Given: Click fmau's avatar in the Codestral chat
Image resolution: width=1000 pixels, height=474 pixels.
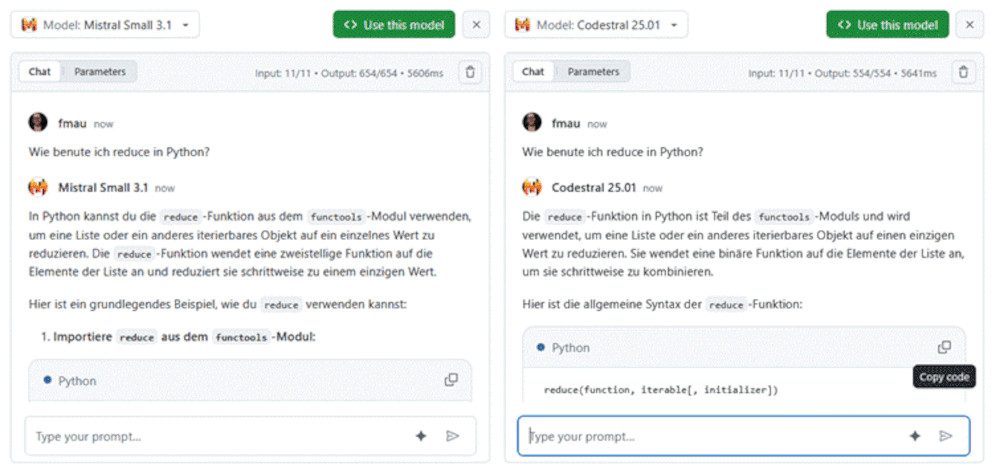Looking at the screenshot, I should pyautogui.click(x=532, y=123).
